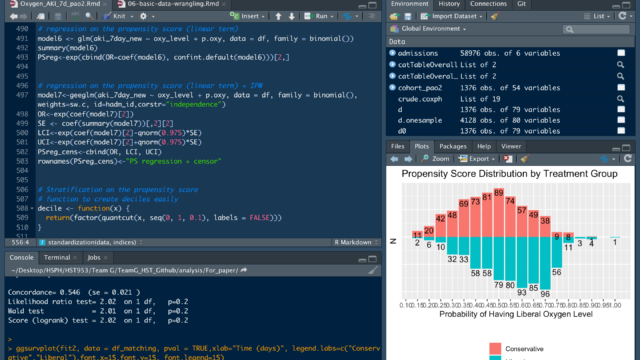640x360 pixels.
Task: Switch to the Terminal tab
Action: click(57, 258)
